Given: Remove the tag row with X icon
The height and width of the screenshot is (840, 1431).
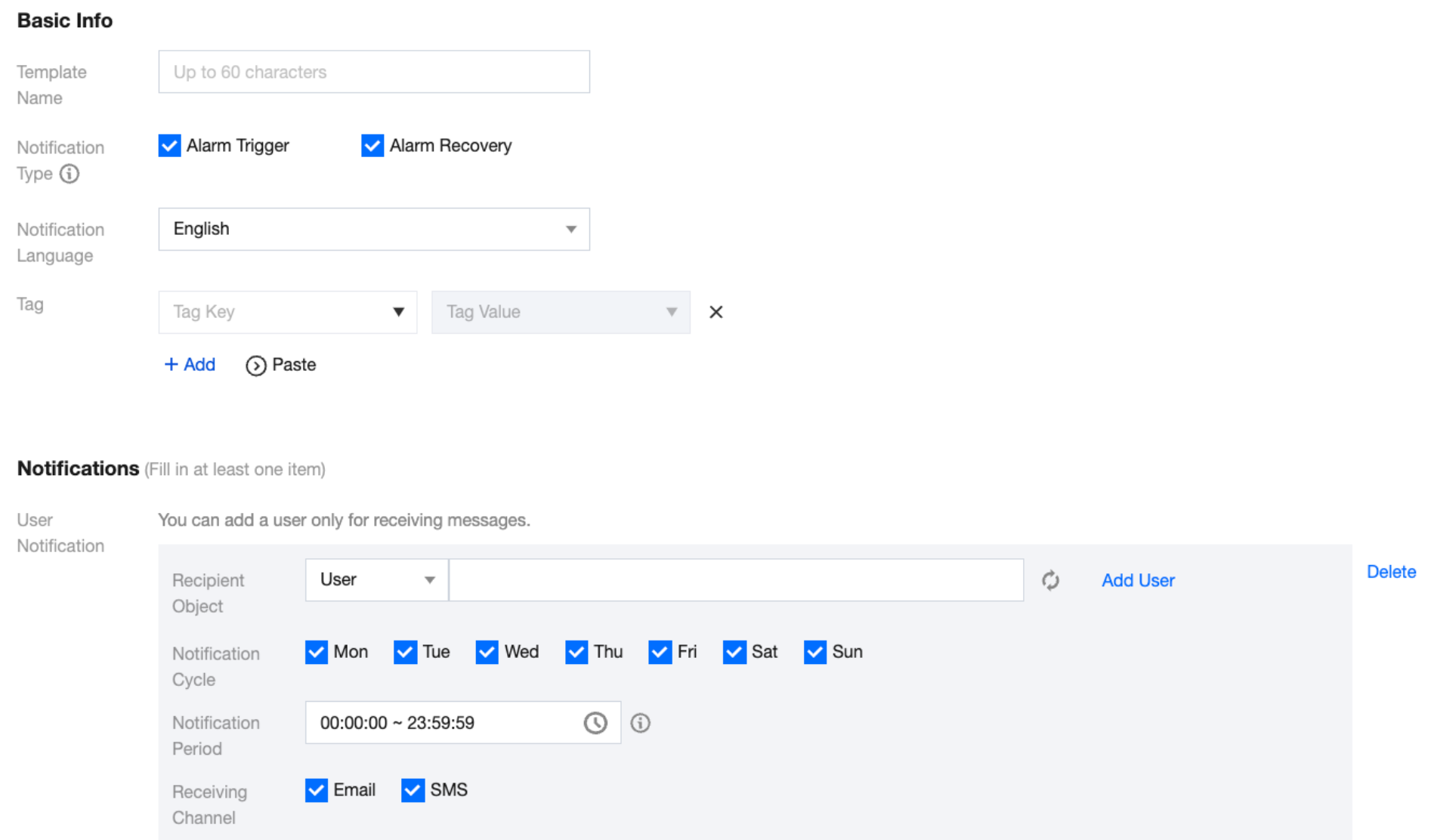Looking at the screenshot, I should (716, 312).
